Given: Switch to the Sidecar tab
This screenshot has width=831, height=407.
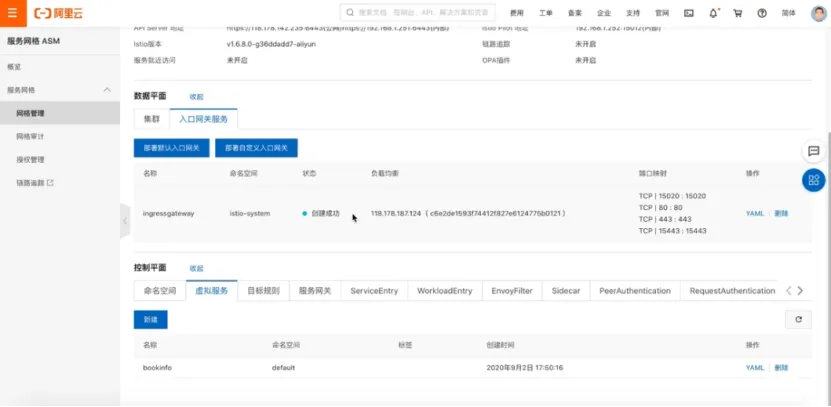Looking at the screenshot, I should [566, 291].
